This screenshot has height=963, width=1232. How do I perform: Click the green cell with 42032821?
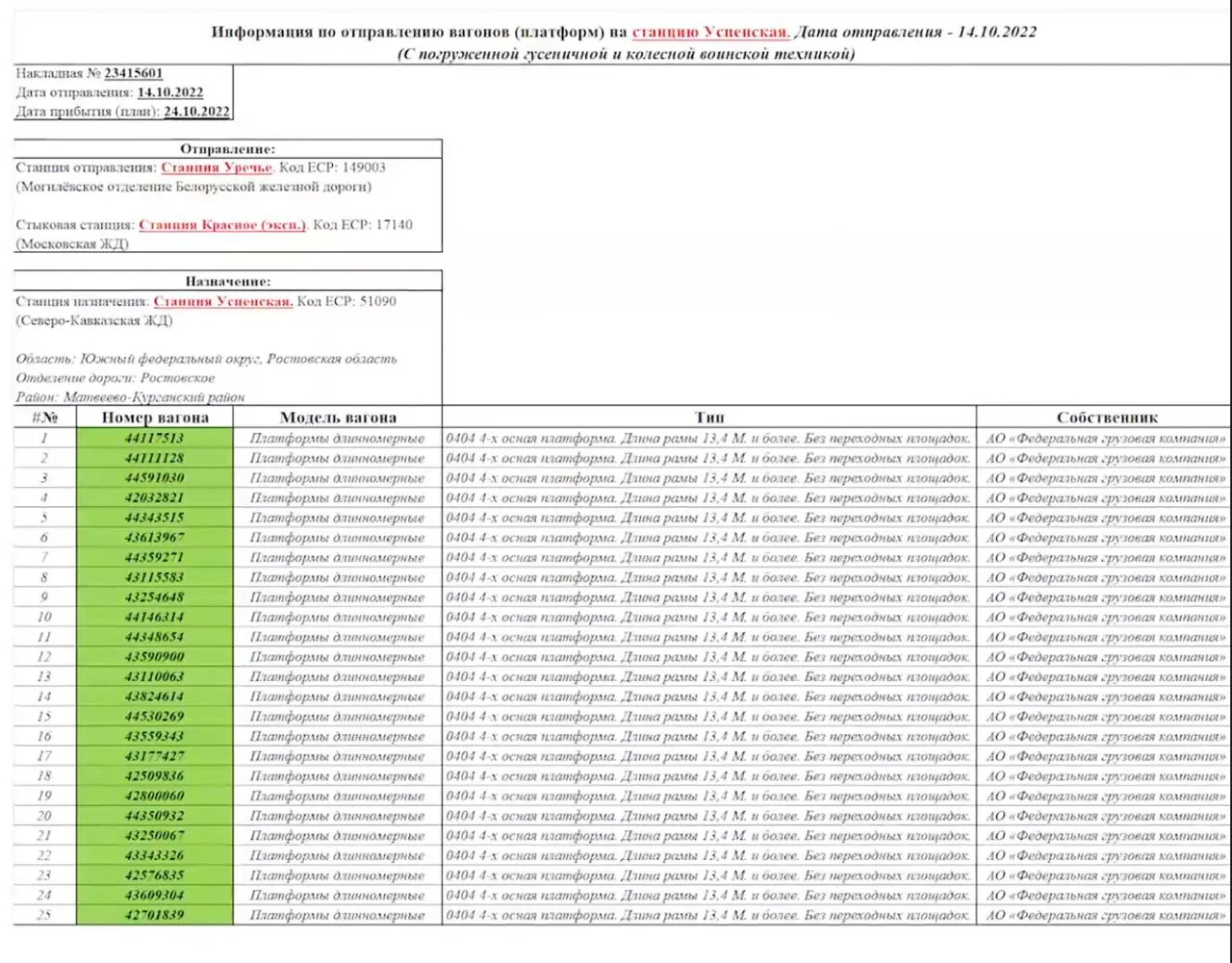click(157, 497)
